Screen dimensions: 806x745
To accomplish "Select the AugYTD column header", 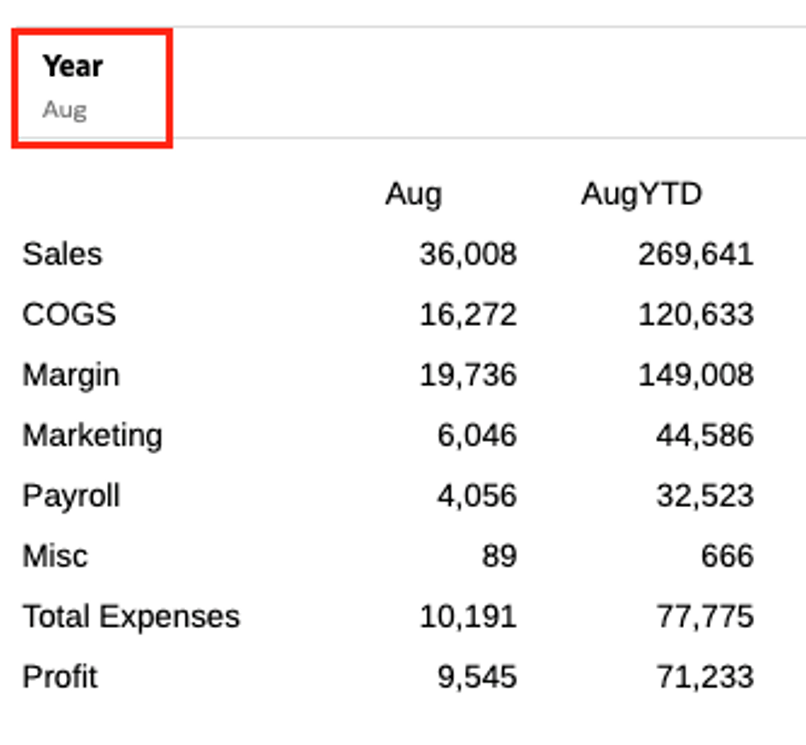I will (x=641, y=194).
